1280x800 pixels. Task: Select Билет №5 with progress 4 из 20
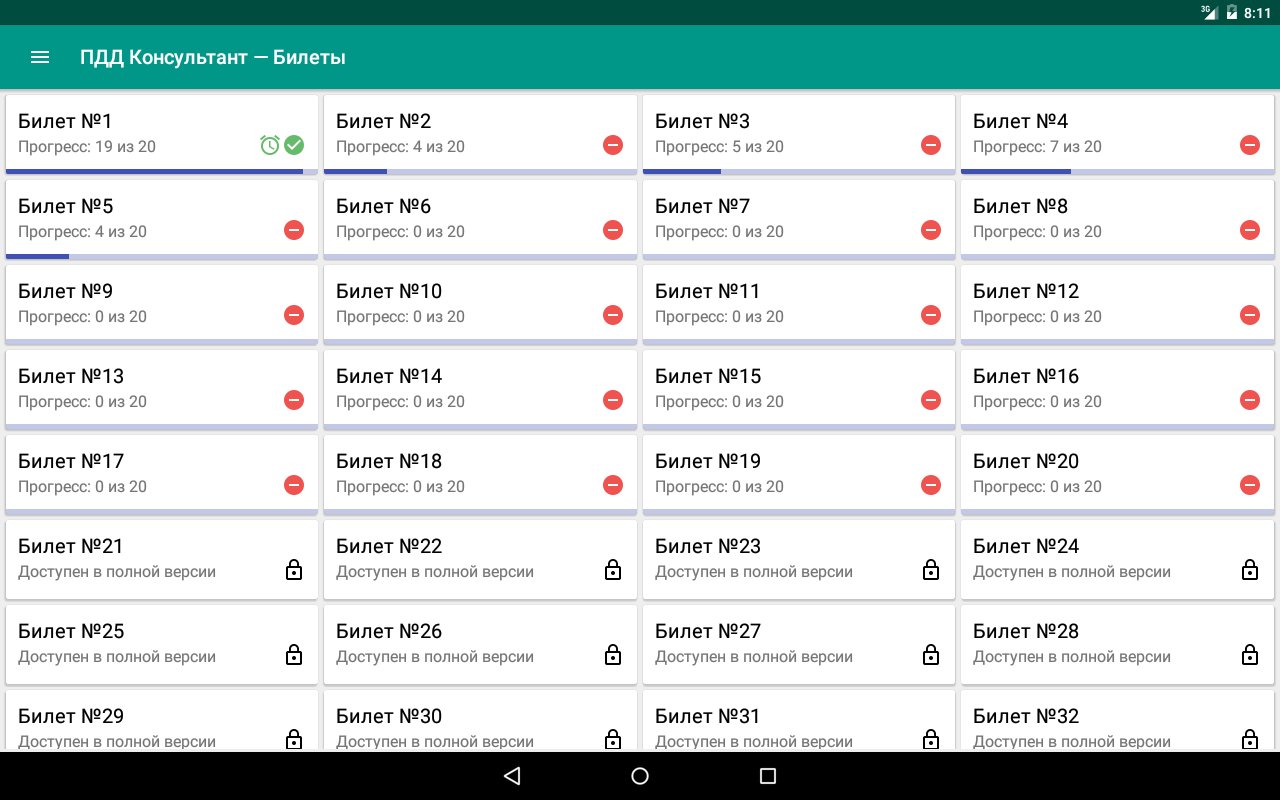(x=140, y=218)
